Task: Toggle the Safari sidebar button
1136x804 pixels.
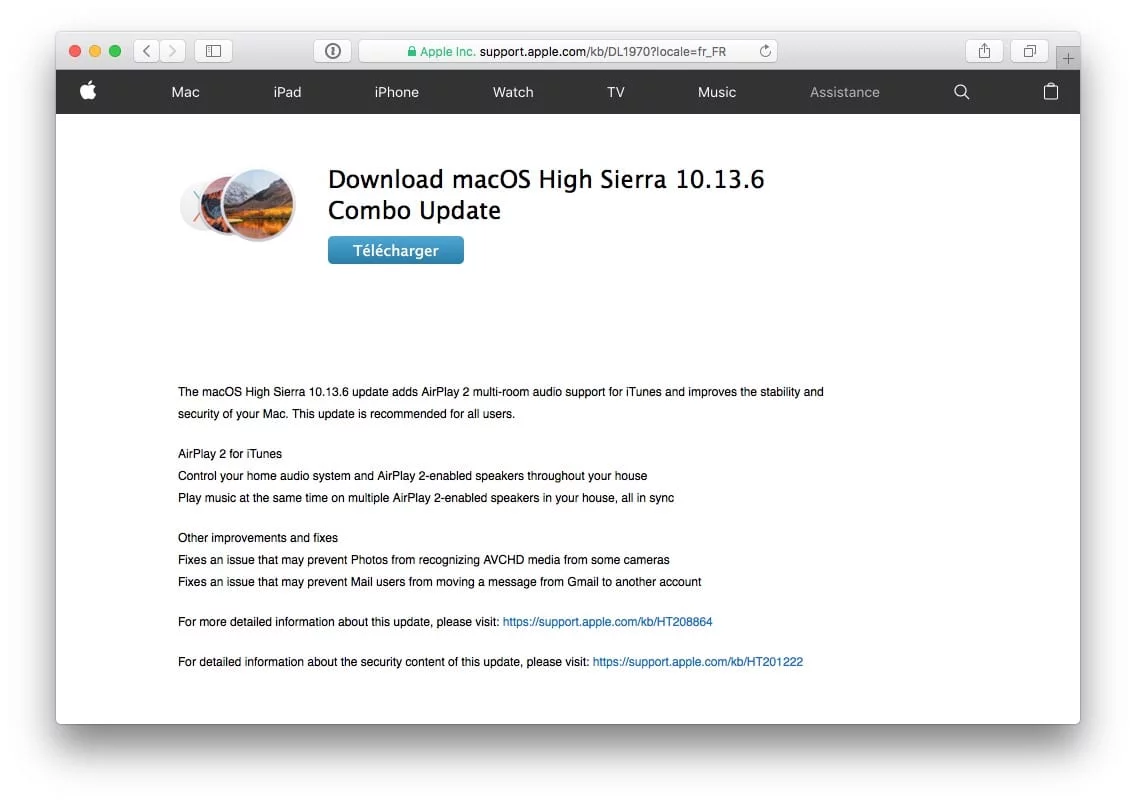Action: tap(213, 51)
